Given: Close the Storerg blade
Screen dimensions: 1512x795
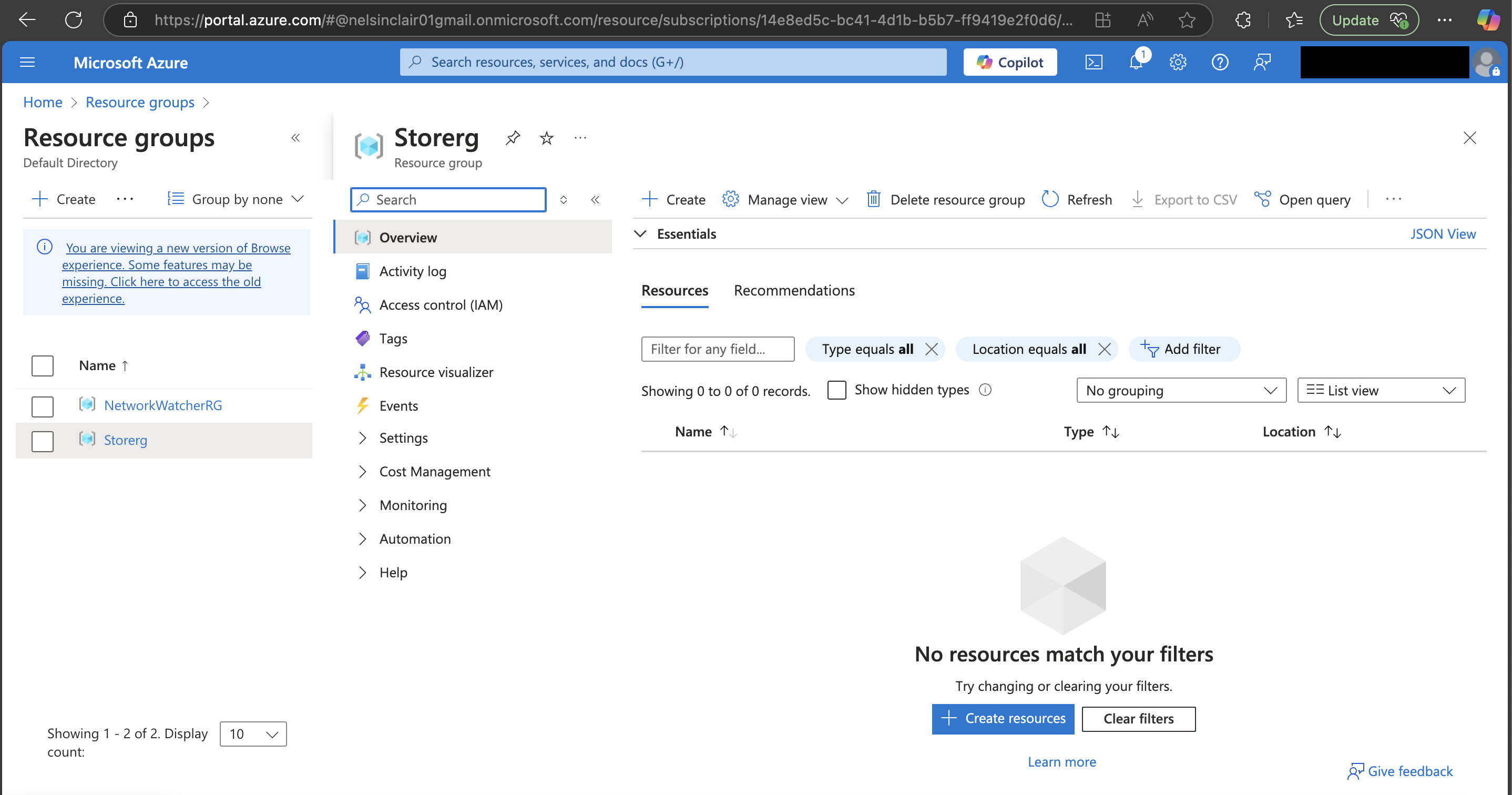Looking at the screenshot, I should pyautogui.click(x=1470, y=138).
